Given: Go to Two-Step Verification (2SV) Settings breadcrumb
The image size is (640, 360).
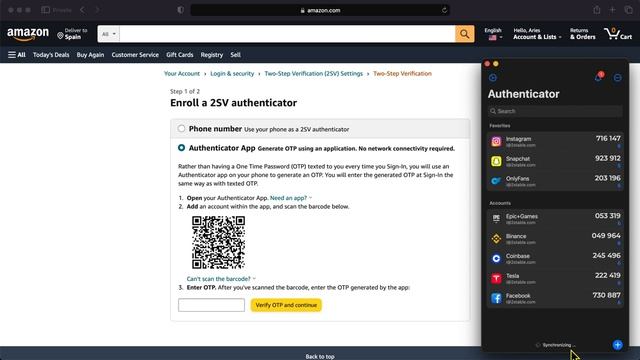Looking at the screenshot, I should pyautogui.click(x=313, y=73).
